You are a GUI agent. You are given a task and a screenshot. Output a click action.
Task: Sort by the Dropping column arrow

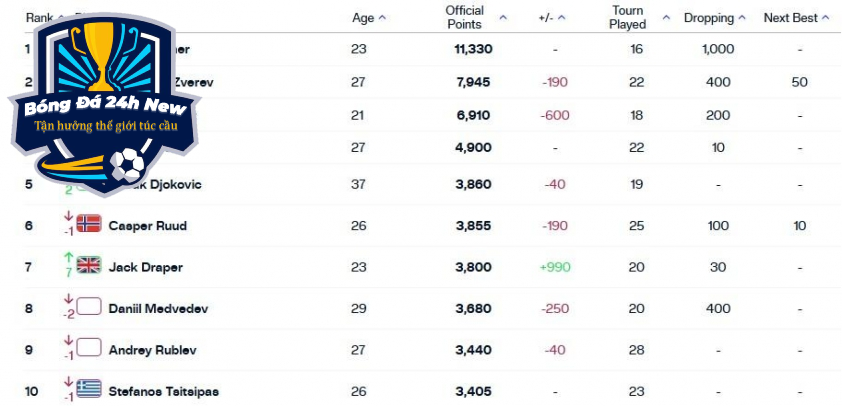(x=742, y=18)
